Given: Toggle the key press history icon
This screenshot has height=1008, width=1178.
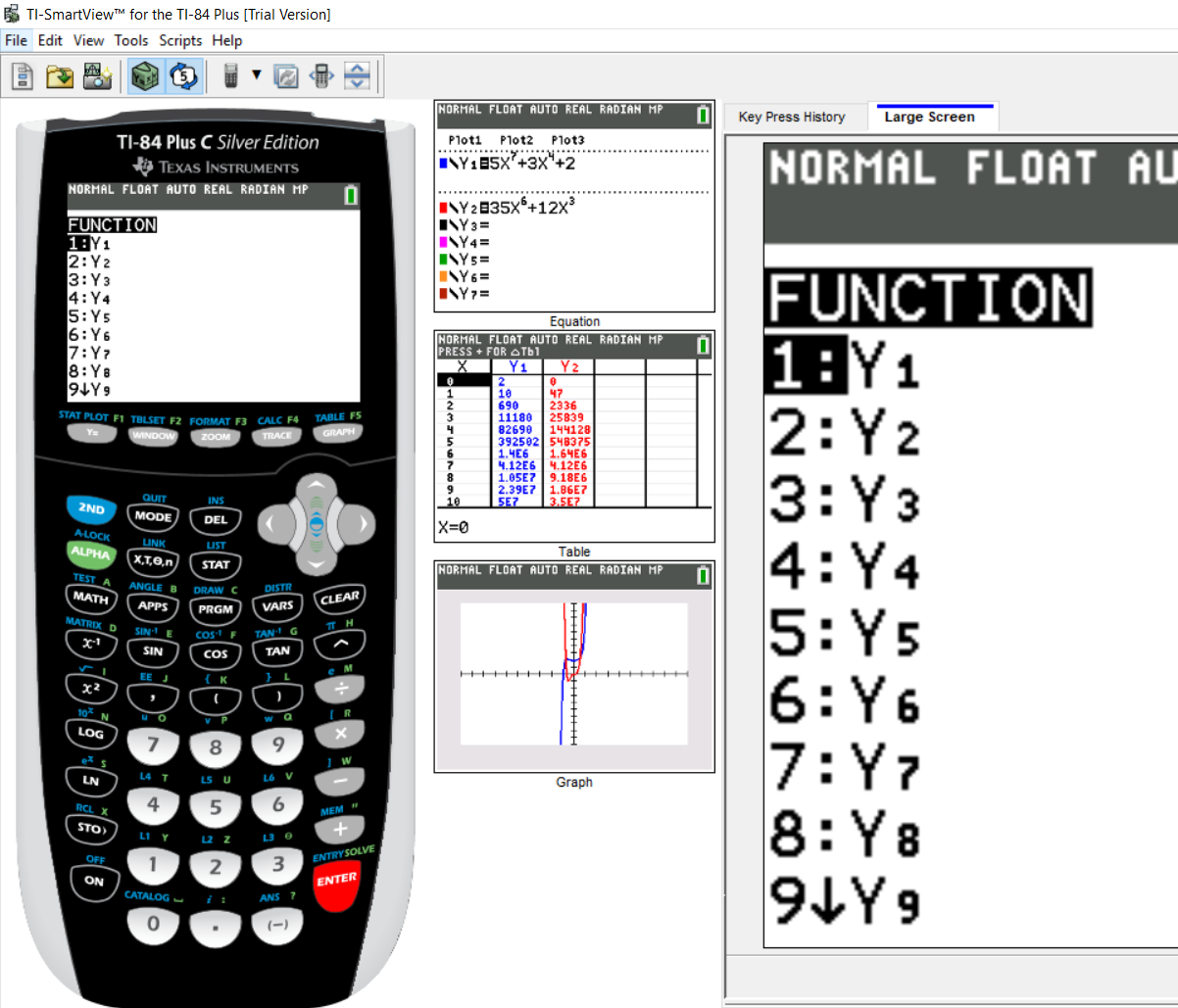Looking at the screenshot, I should [184, 75].
